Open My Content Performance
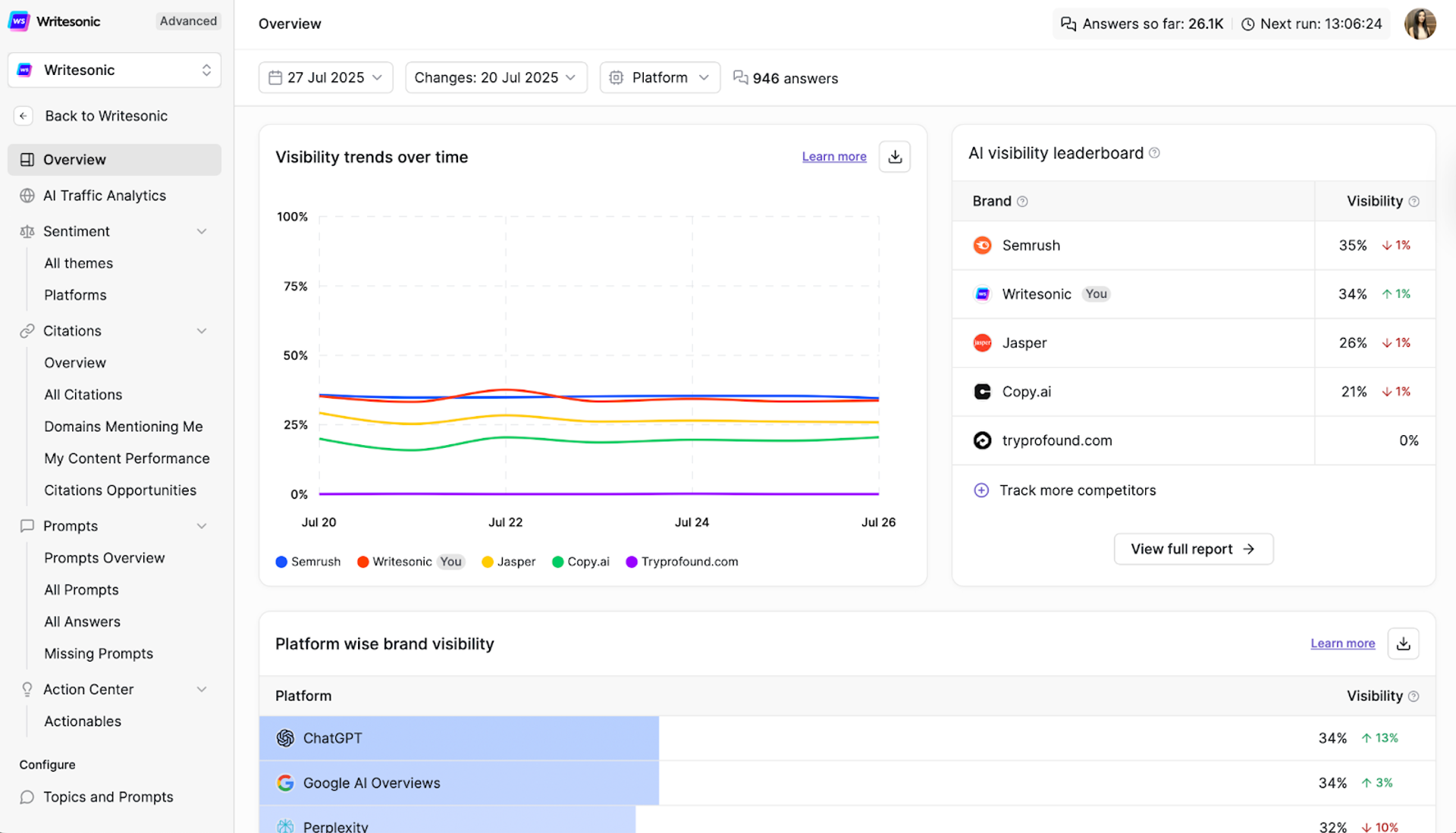 [127, 459]
